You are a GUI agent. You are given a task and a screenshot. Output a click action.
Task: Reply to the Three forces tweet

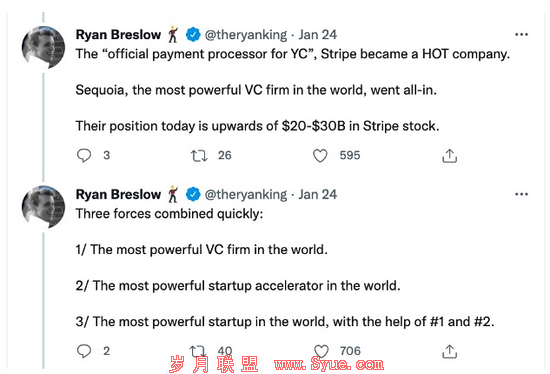point(84,350)
